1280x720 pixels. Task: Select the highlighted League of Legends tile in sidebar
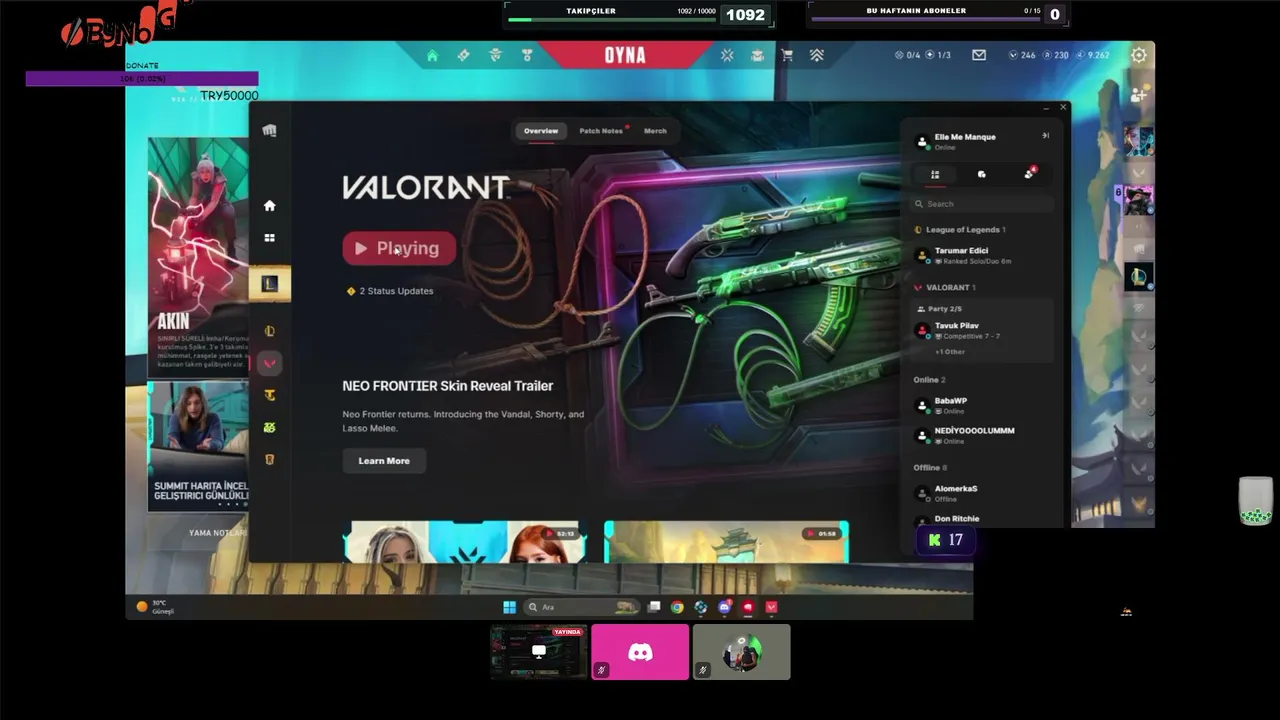[270, 284]
